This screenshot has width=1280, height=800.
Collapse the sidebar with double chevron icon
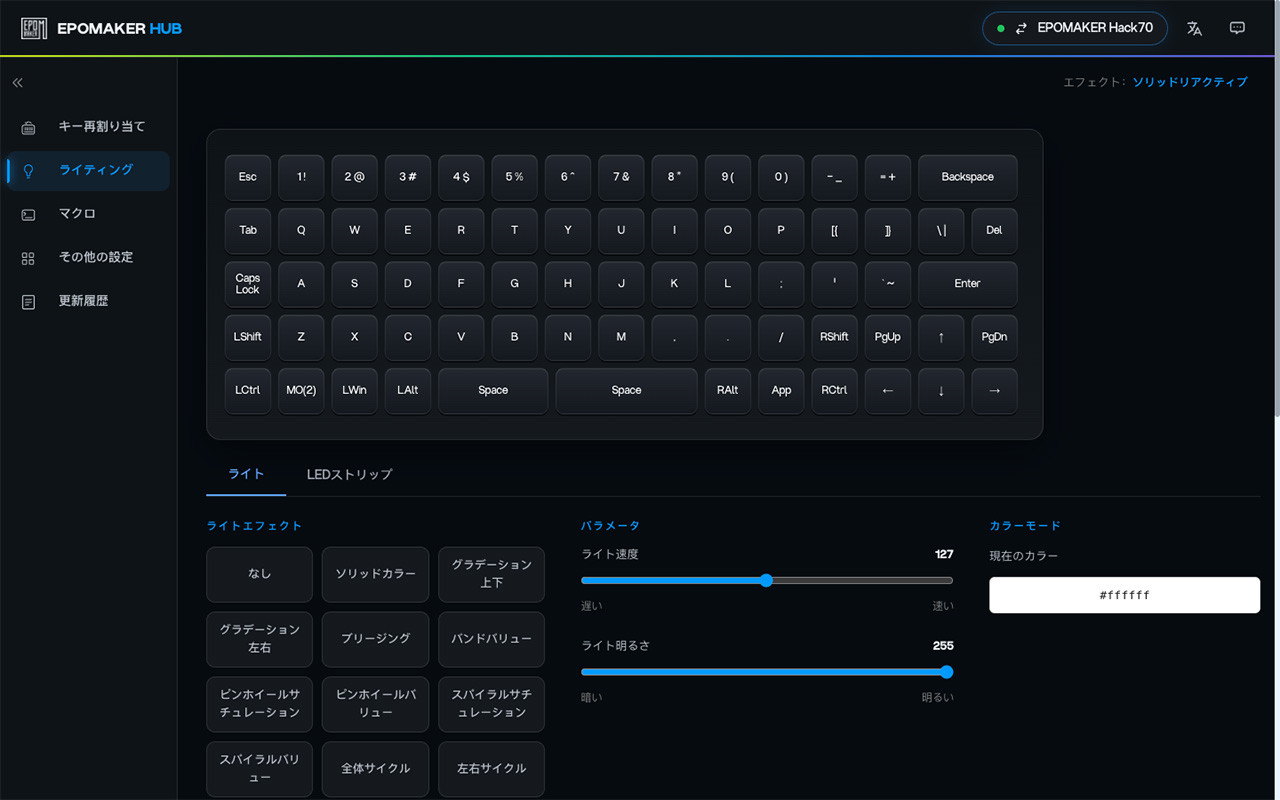coord(17,83)
